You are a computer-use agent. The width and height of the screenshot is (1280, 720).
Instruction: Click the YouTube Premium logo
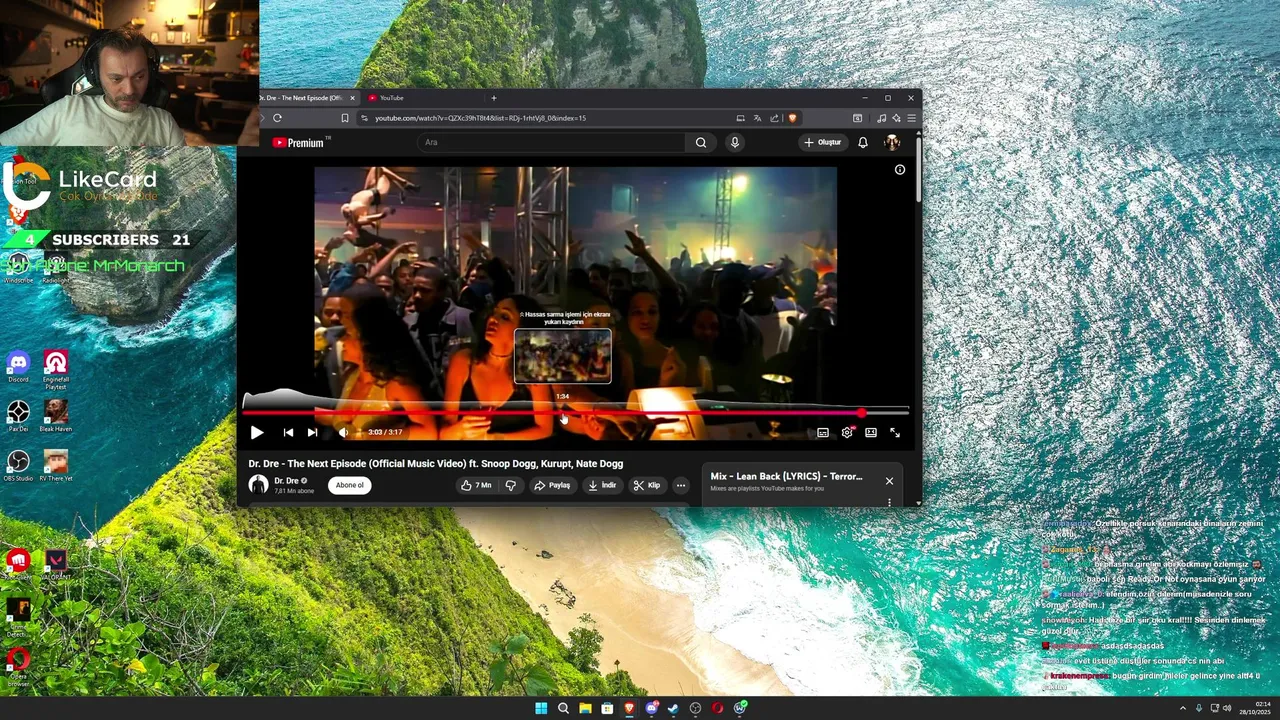tap(300, 143)
